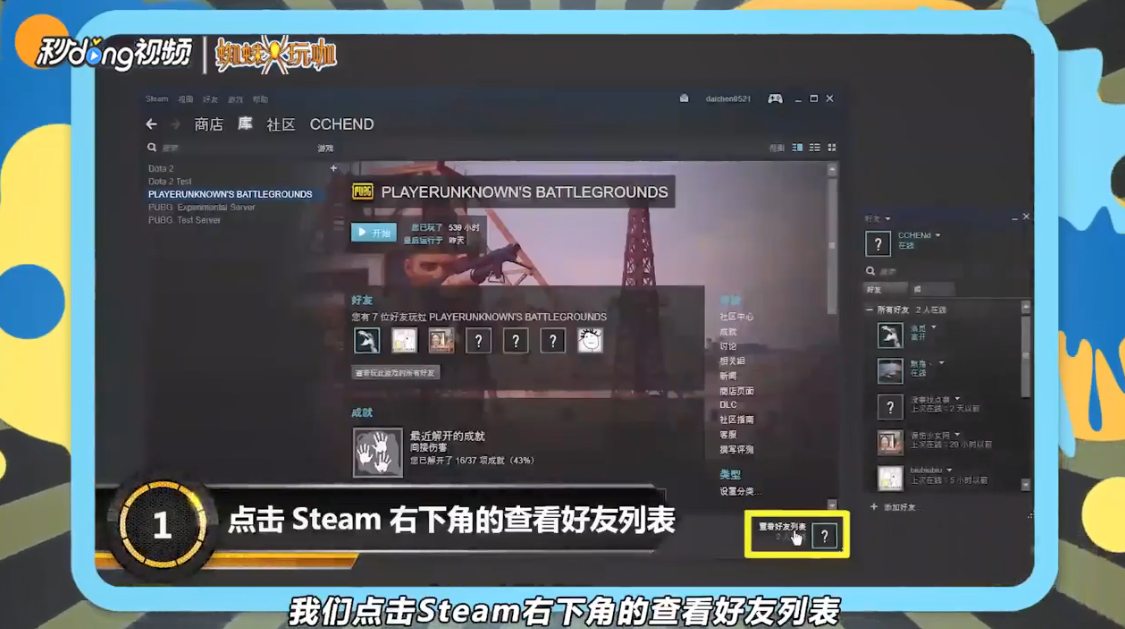Image resolution: width=1125 pixels, height=629 pixels.
Task: Open sixth question-mark avatar in friends row
Action: pos(553,340)
